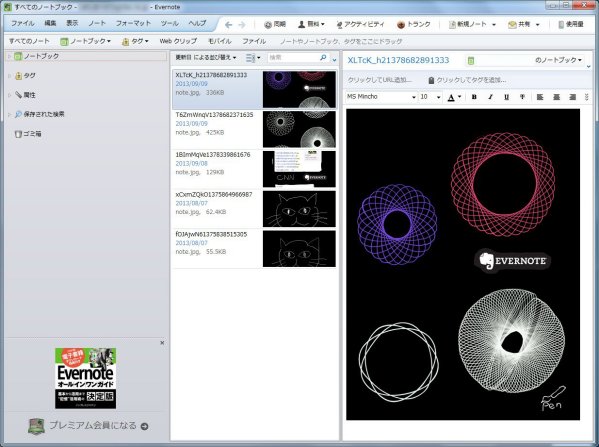This screenshot has height=447, width=599.
Task: Click クリックしてURL追加 field
Action: (x=380, y=80)
